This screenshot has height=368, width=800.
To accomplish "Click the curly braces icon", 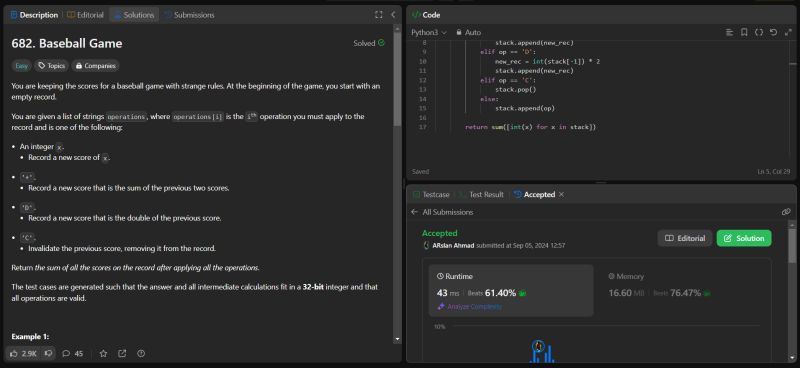I will [759, 32].
